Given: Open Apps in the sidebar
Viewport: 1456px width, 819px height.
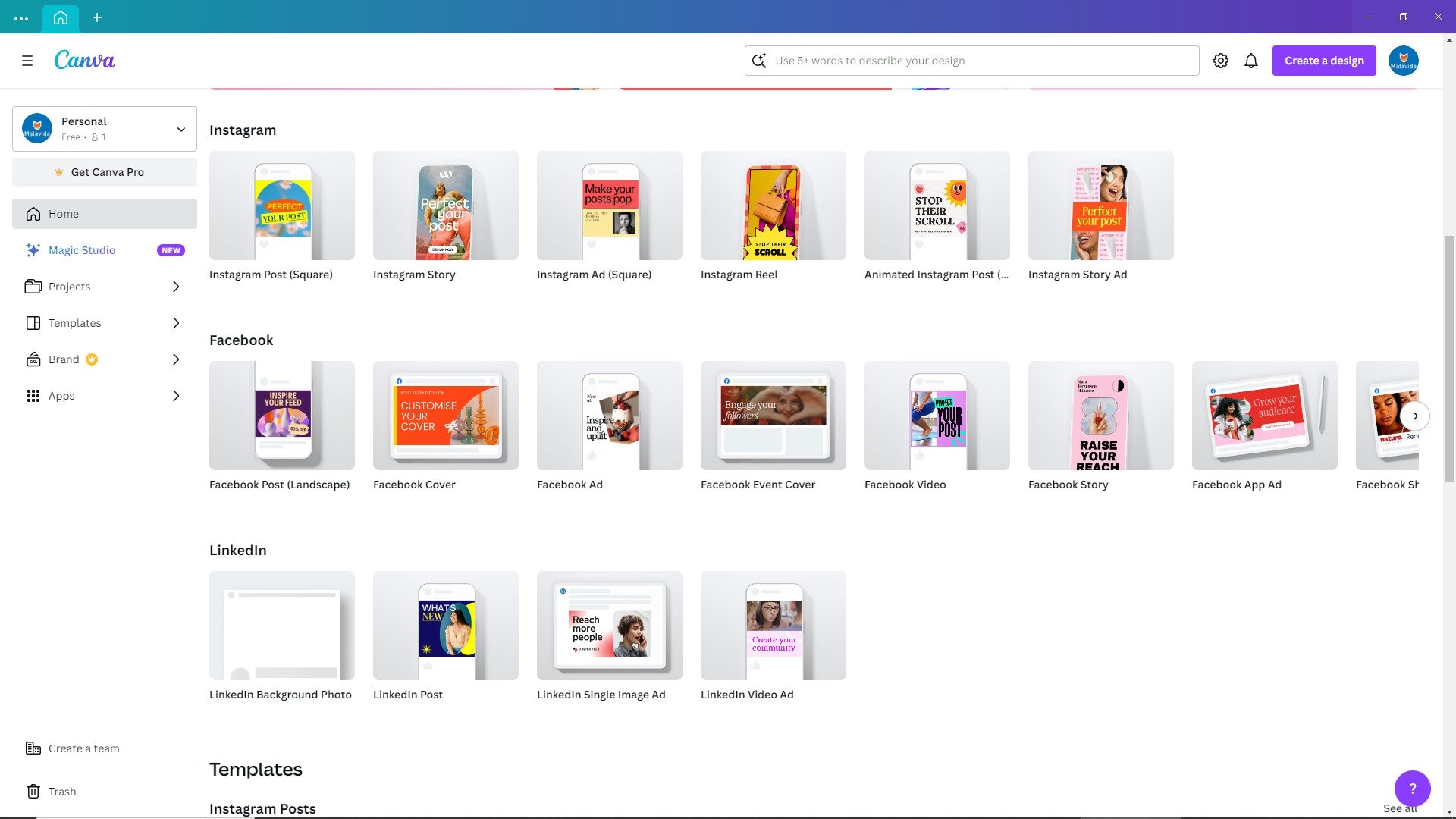Looking at the screenshot, I should pos(61,395).
